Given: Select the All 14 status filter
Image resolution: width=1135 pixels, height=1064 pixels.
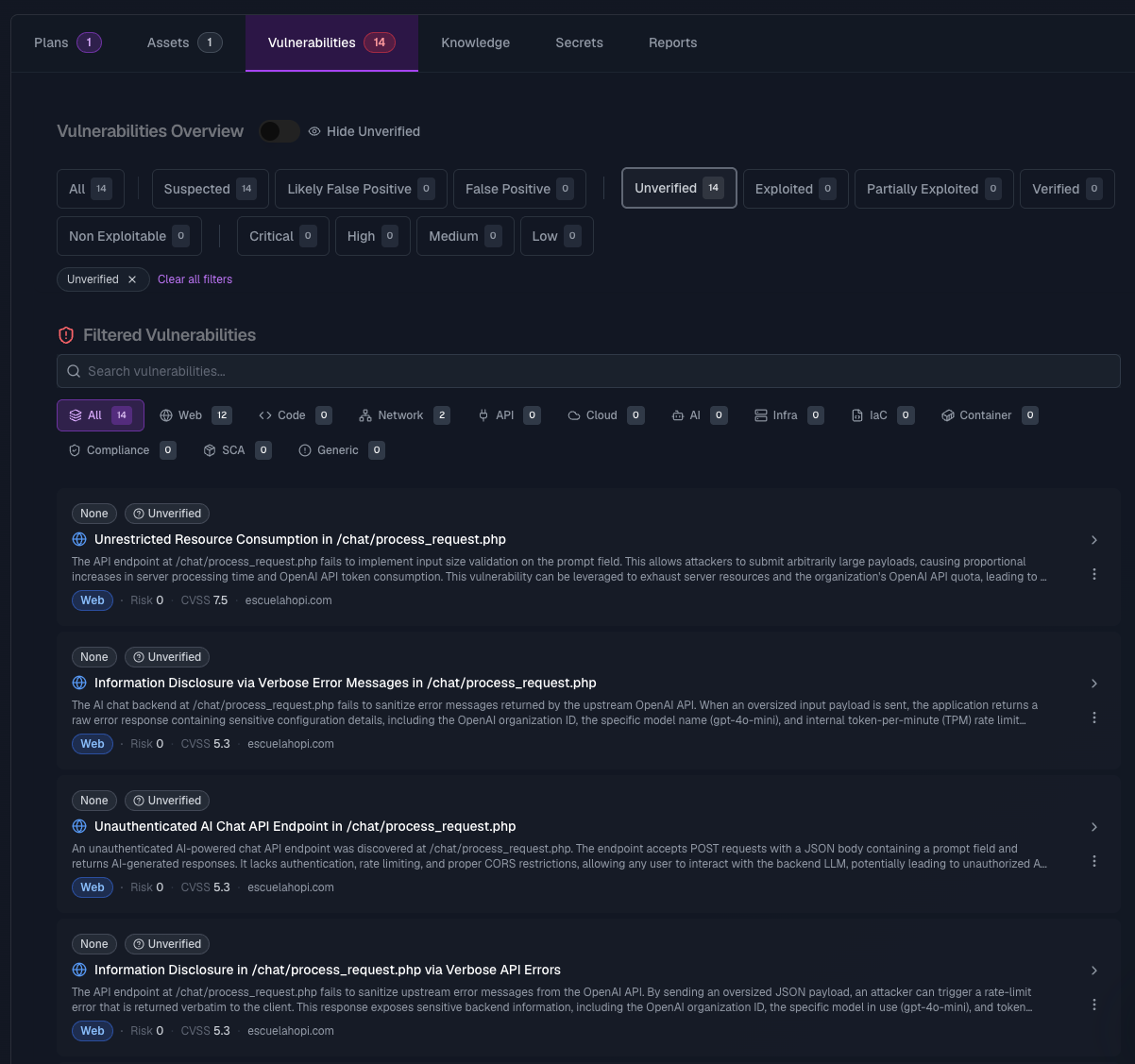Looking at the screenshot, I should tap(91, 189).
